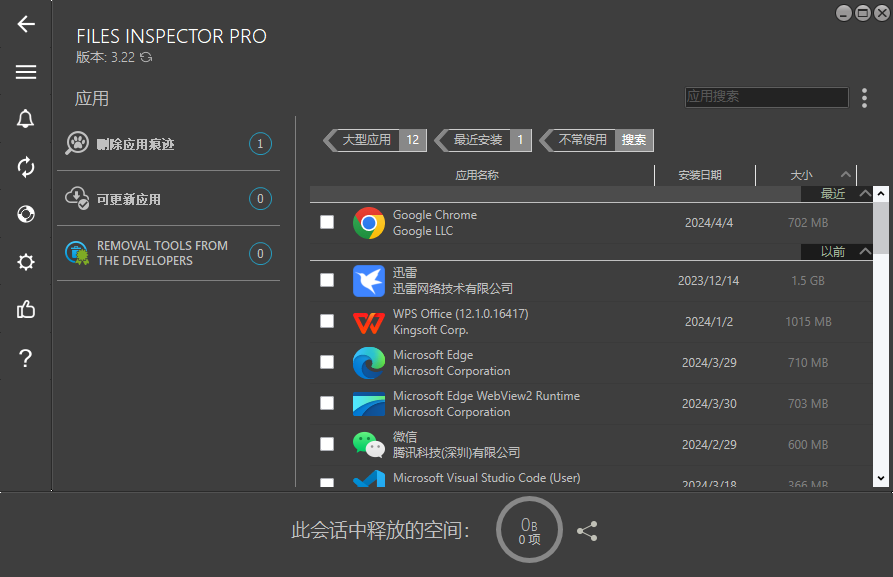Click the 迅雷 bird app icon
Screen dimensions: 893x577
pyautogui.click(x=368, y=281)
